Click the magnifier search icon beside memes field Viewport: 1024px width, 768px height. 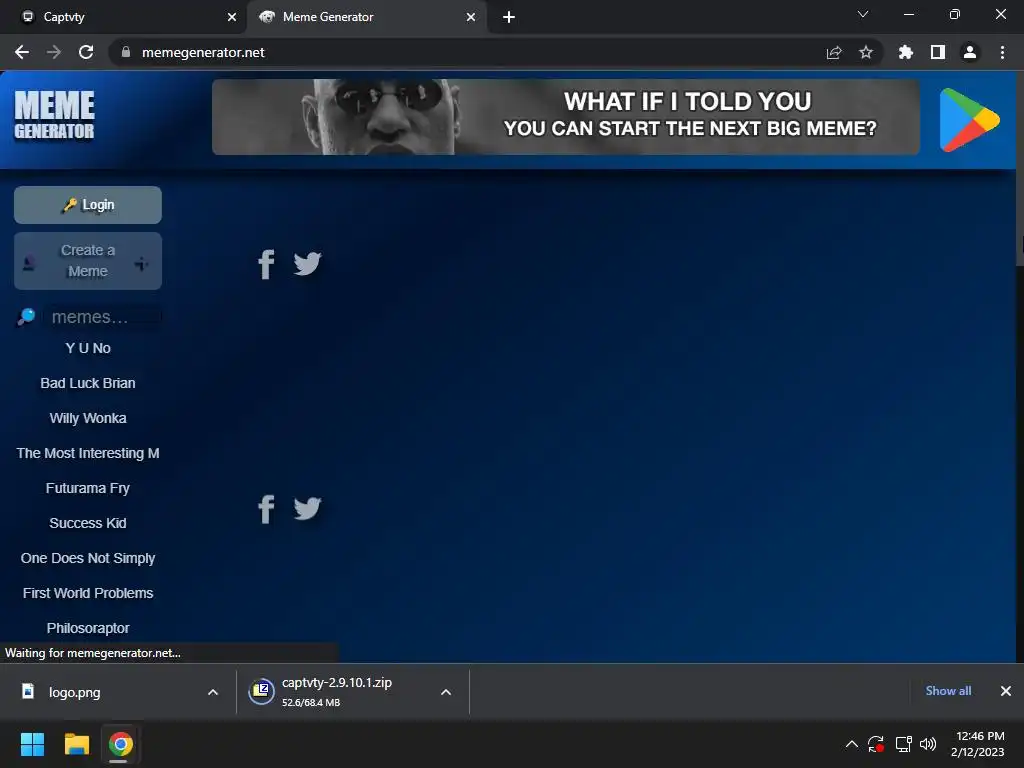point(26,317)
